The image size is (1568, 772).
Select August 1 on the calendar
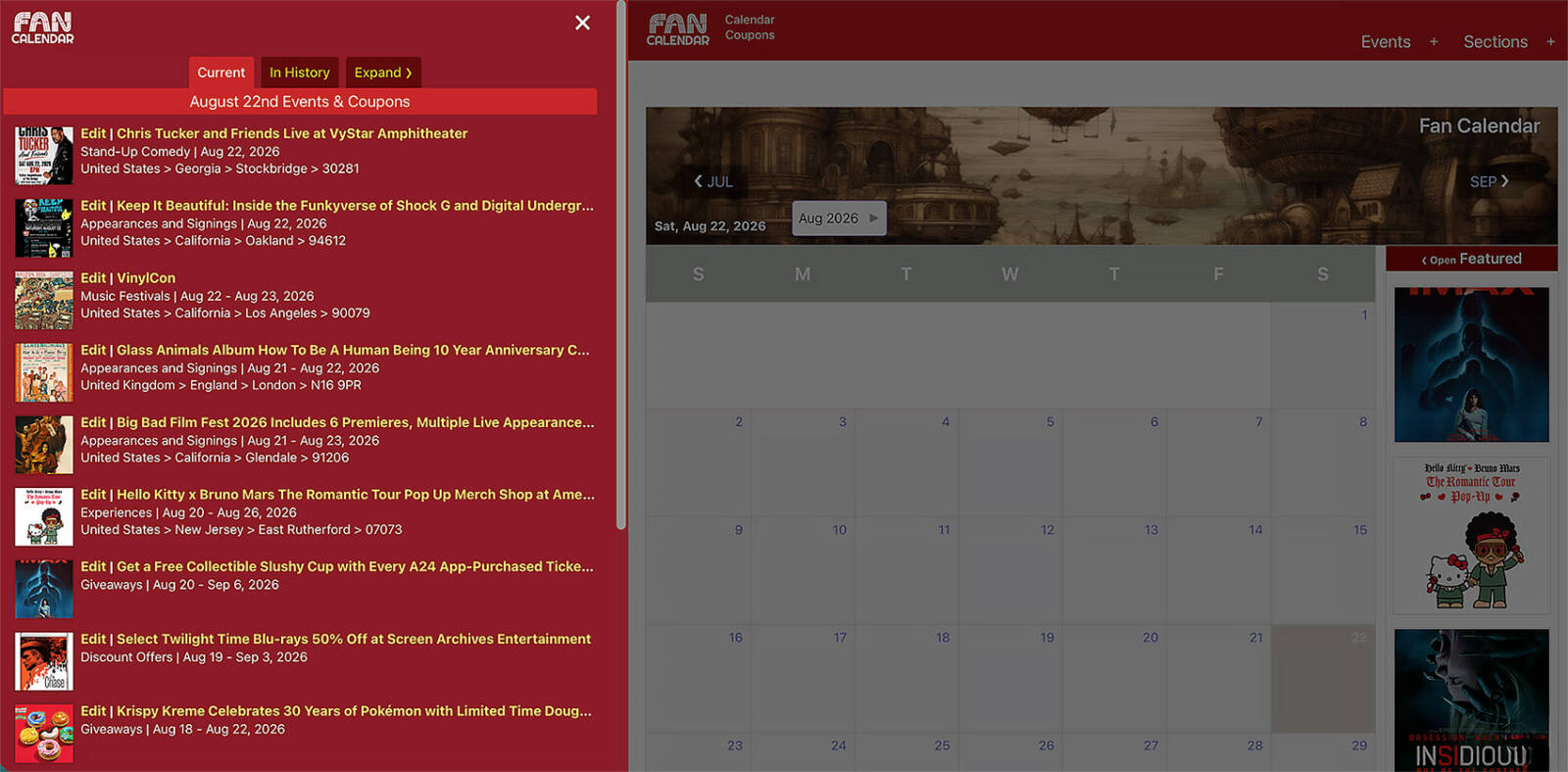pos(1323,356)
